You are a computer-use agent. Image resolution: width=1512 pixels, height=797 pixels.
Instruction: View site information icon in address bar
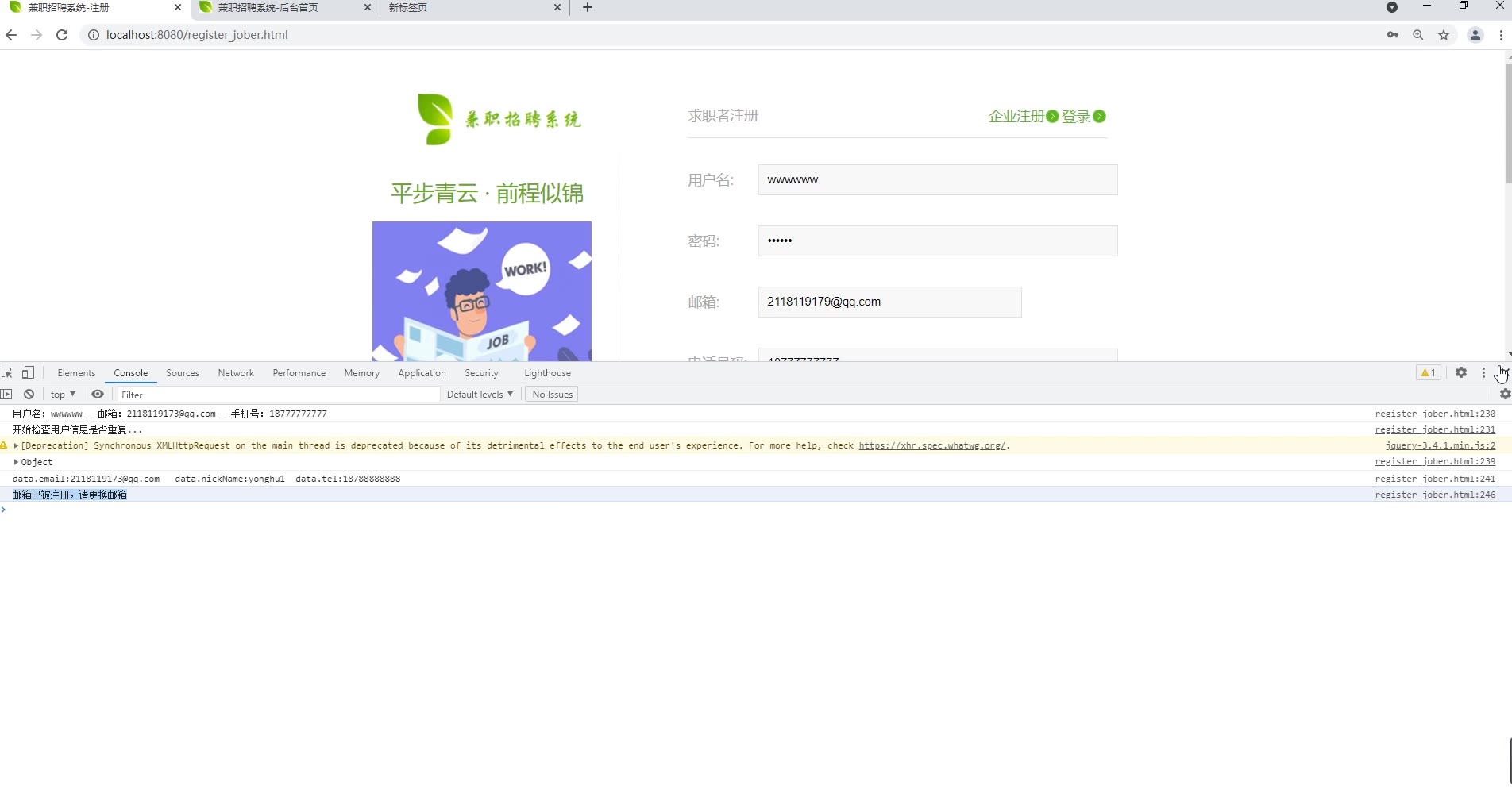(93, 35)
